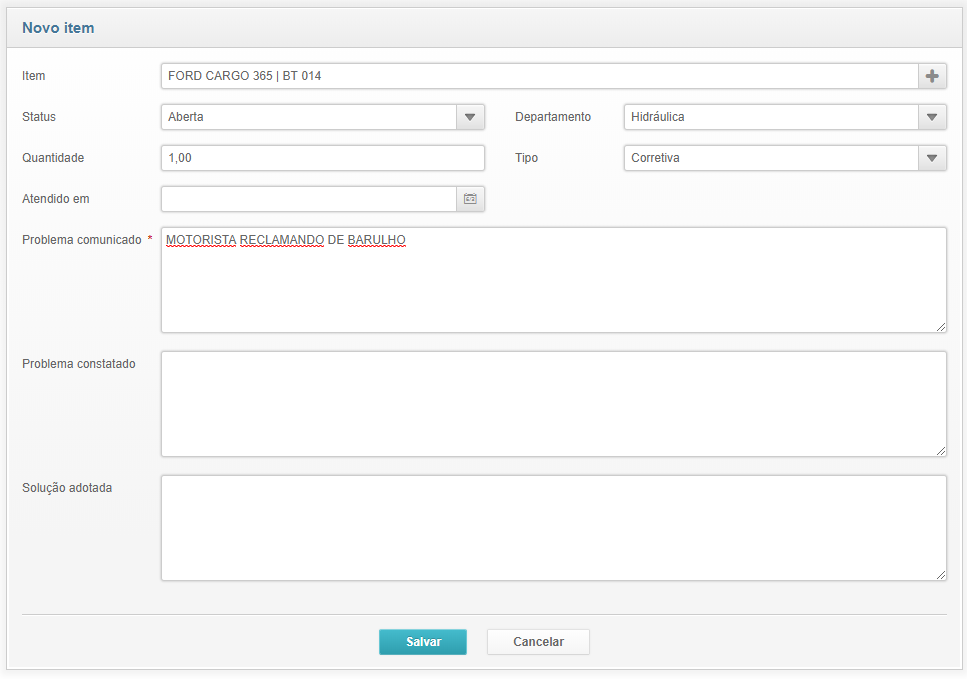Open the Departamento dropdown arrow

click(932, 117)
